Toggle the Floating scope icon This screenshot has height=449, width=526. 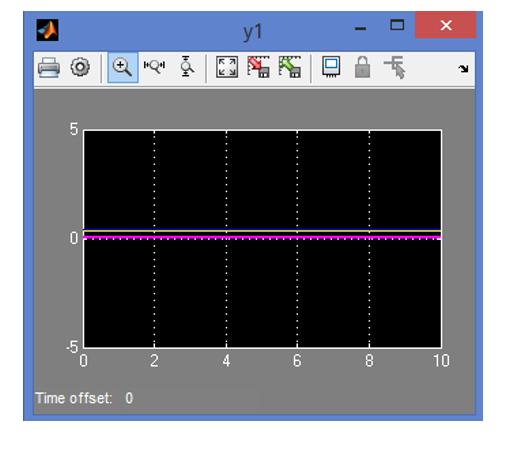[x=331, y=66]
